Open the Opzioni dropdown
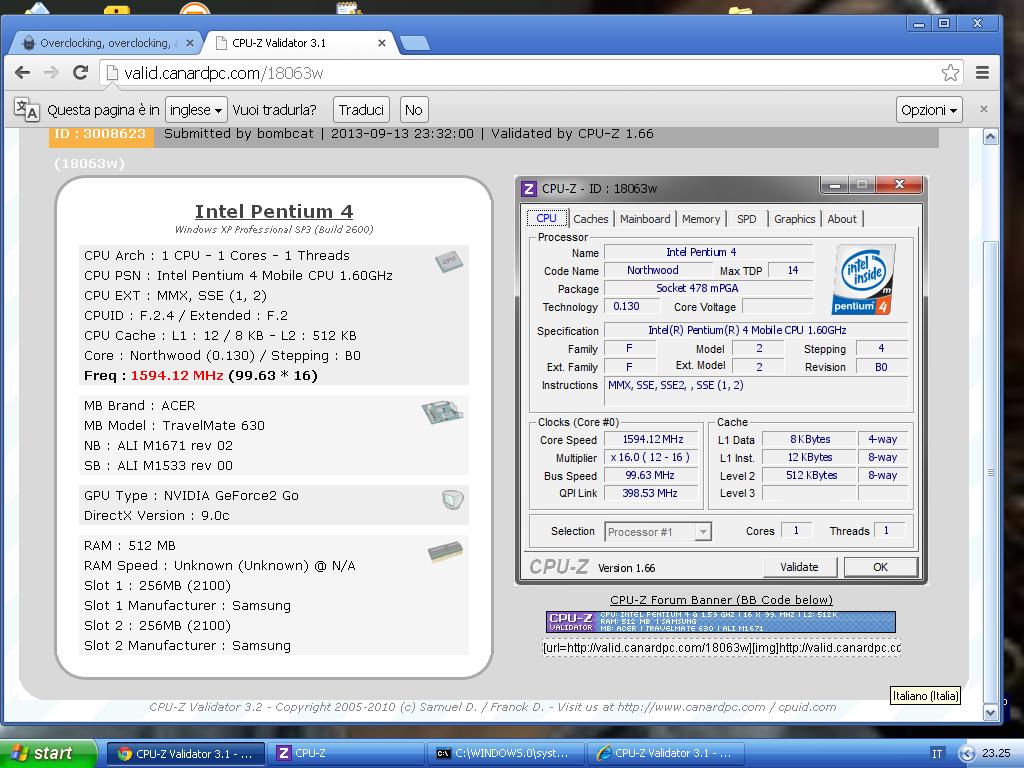This screenshot has width=1024, height=768. pos(929,110)
